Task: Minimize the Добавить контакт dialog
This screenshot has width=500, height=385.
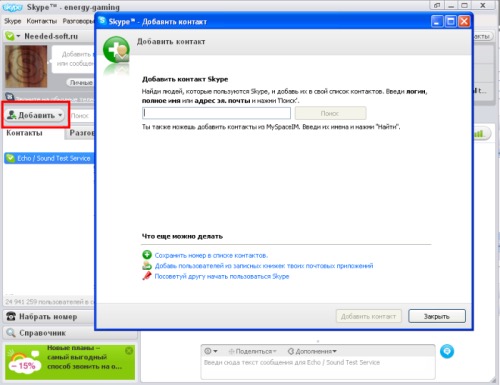Action: click(437, 21)
